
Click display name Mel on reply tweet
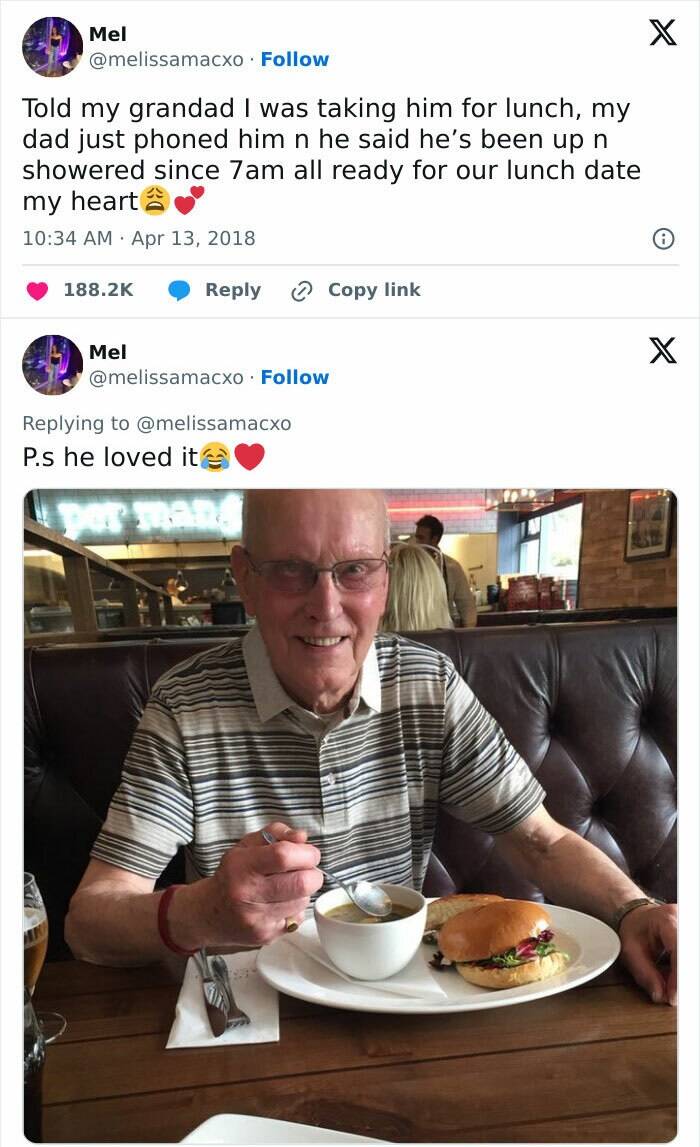pyautogui.click(x=108, y=353)
